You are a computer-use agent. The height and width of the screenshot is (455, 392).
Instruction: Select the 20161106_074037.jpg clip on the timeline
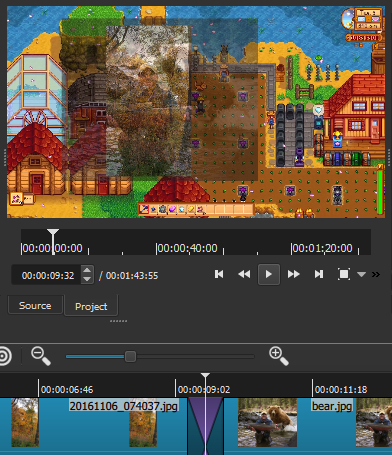click(123, 406)
